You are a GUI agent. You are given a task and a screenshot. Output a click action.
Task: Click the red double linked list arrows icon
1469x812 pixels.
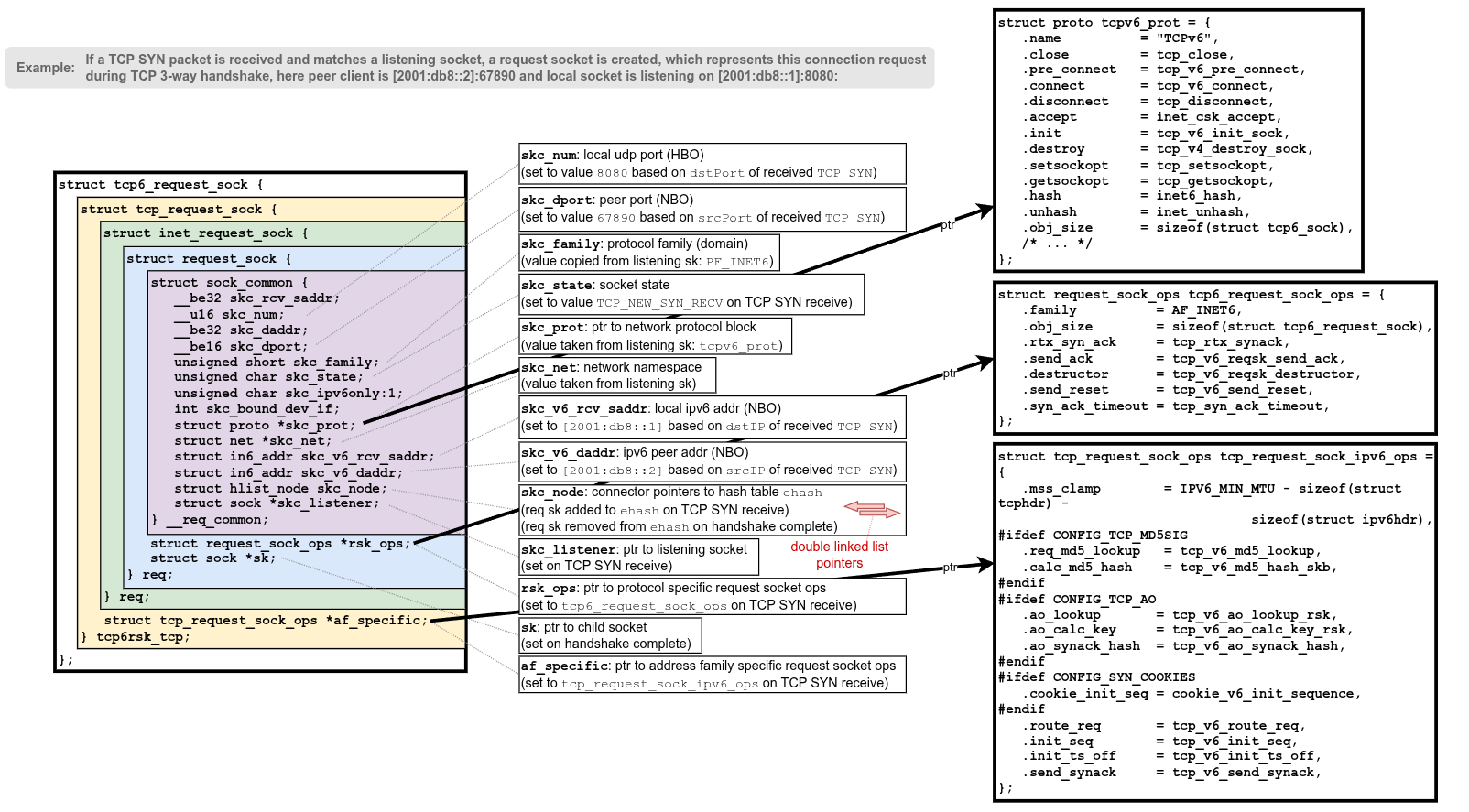871,509
